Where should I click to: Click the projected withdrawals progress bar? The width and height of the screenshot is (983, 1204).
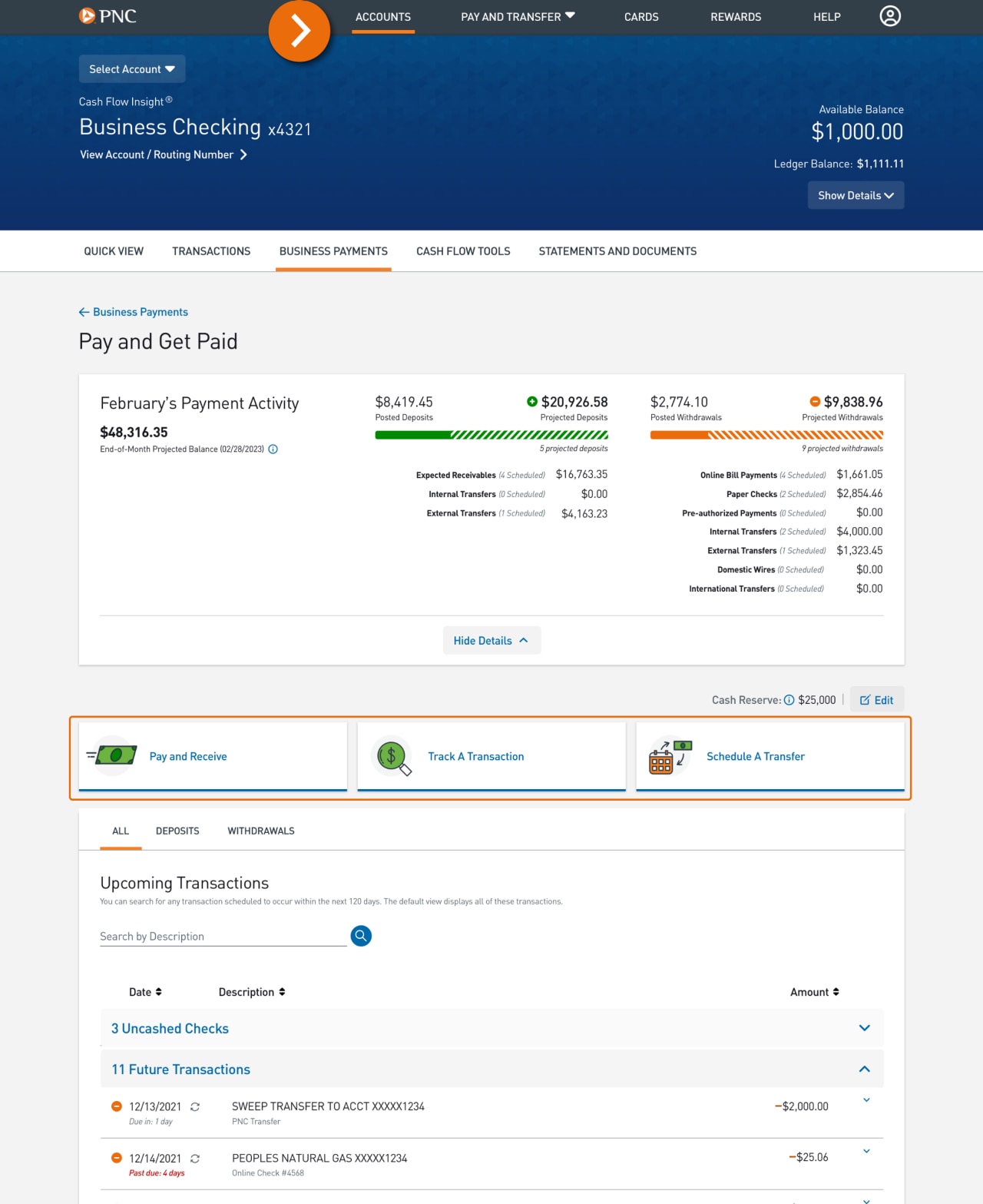point(767,434)
